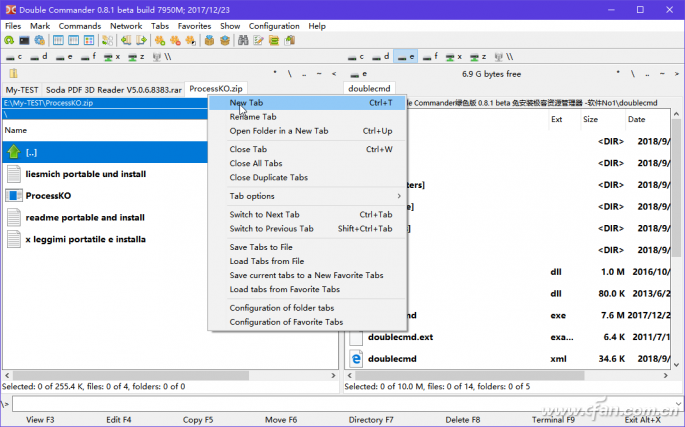Click right panel horizontal scrollbar right arrow
This screenshot has height=427, width=685.
point(666,375)
